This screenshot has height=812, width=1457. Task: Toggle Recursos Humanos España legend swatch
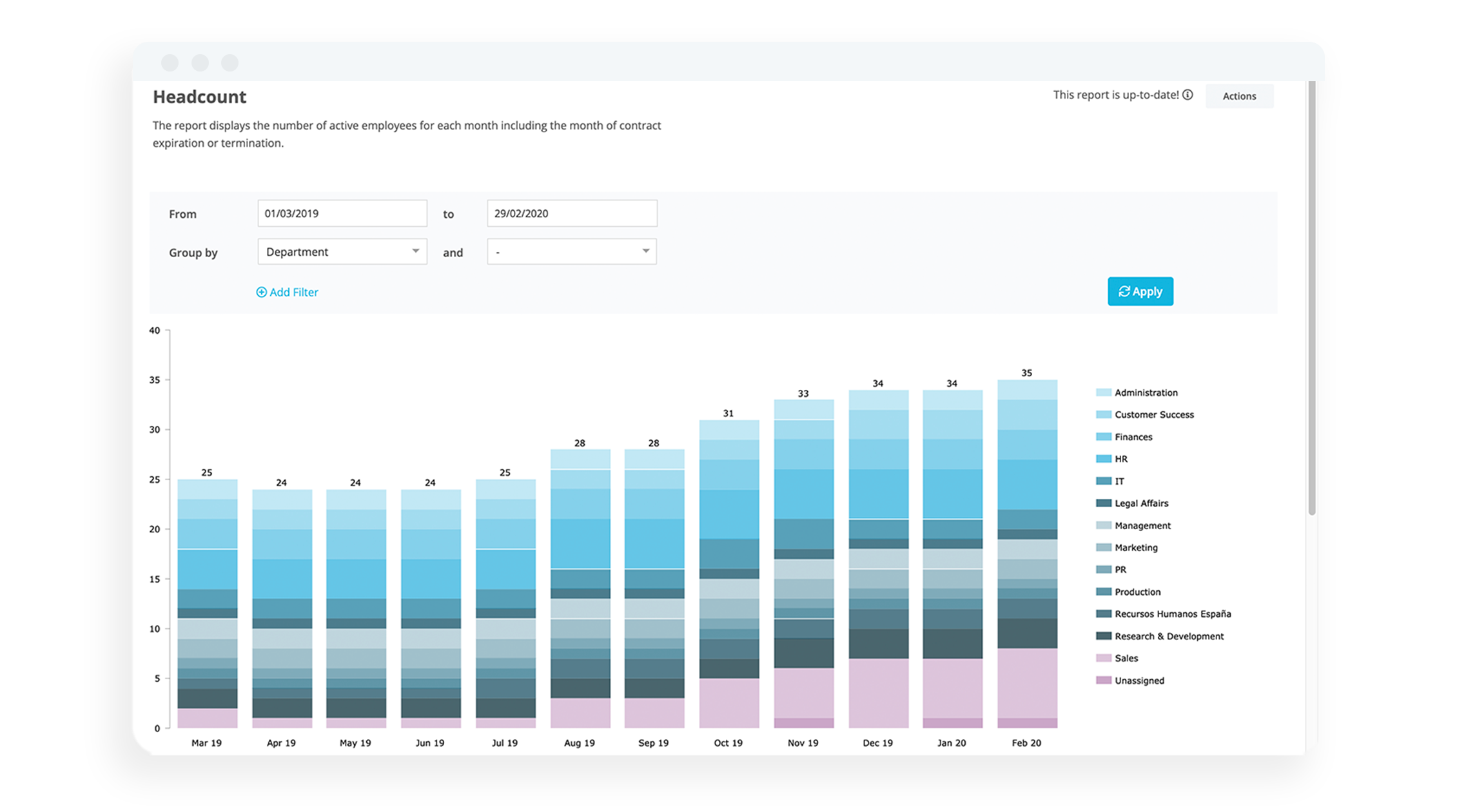coord(1103,614)
